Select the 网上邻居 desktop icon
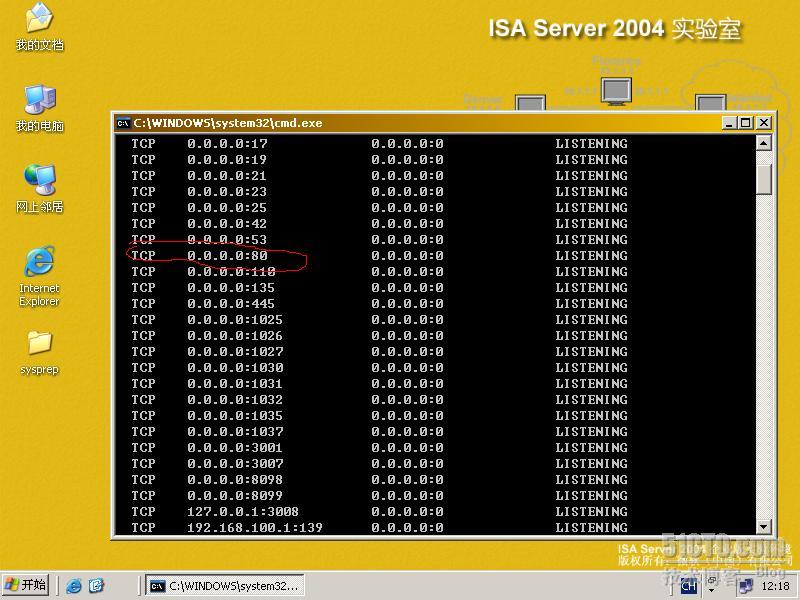Image resolution: width=800 pixels, height=600 pixels. click(x=39, y=189)
